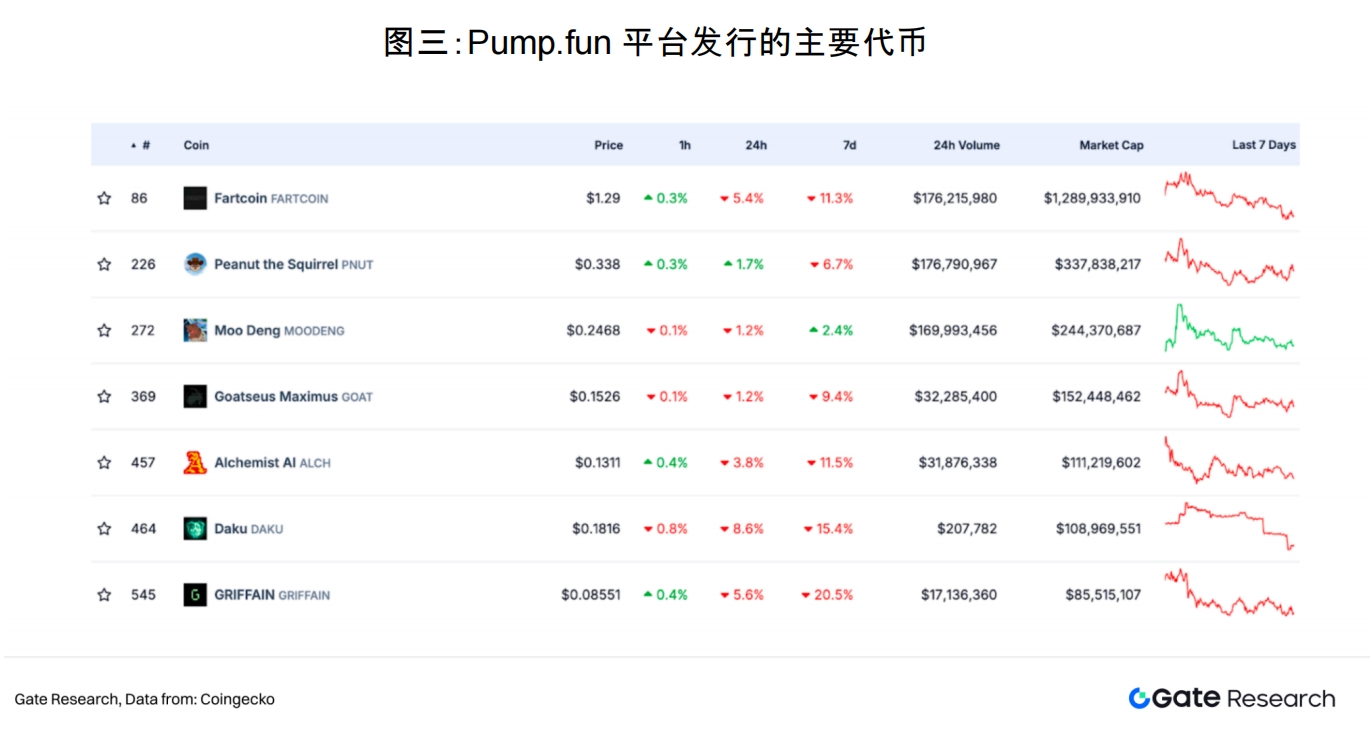The image size is (1370, 747).
Task: Click the 7d change value 20.5%
Action: coord(827,594)
